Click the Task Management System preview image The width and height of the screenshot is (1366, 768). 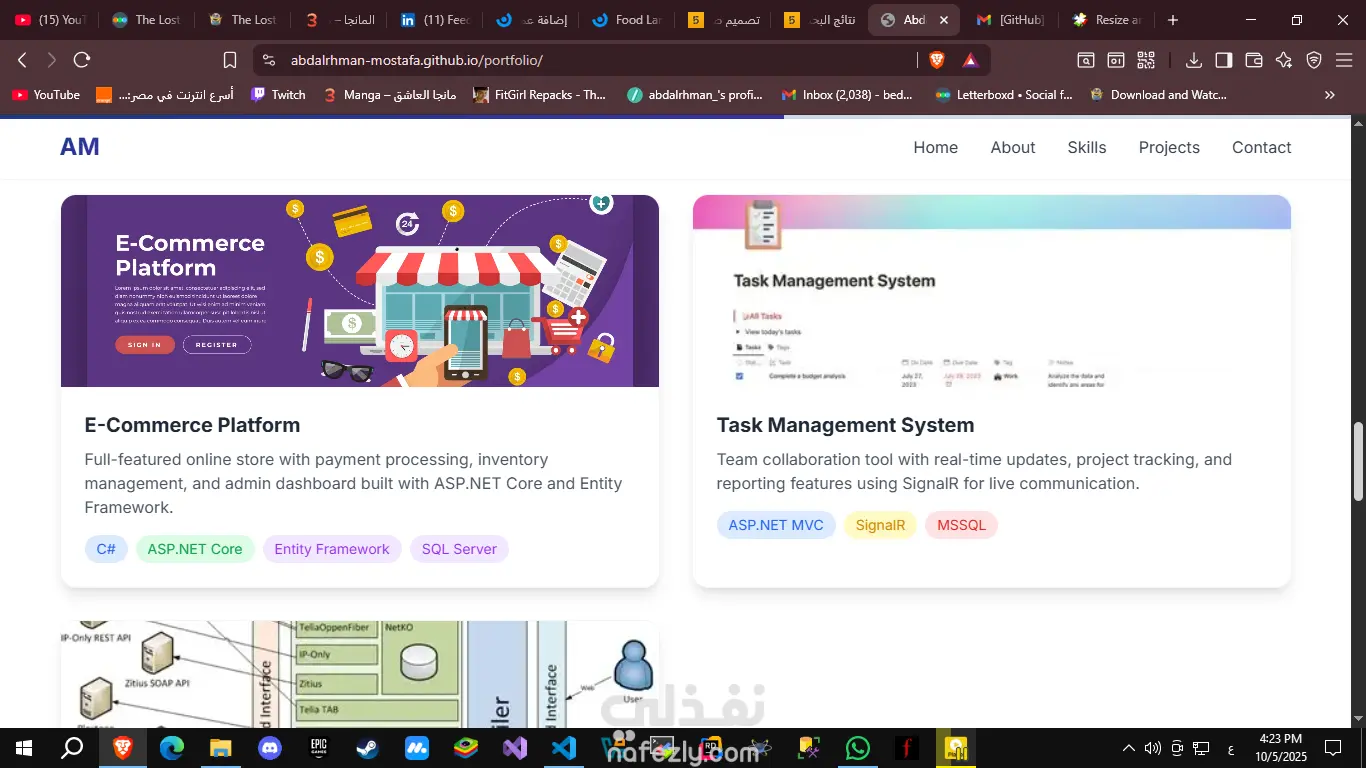(x=992, y=291)
